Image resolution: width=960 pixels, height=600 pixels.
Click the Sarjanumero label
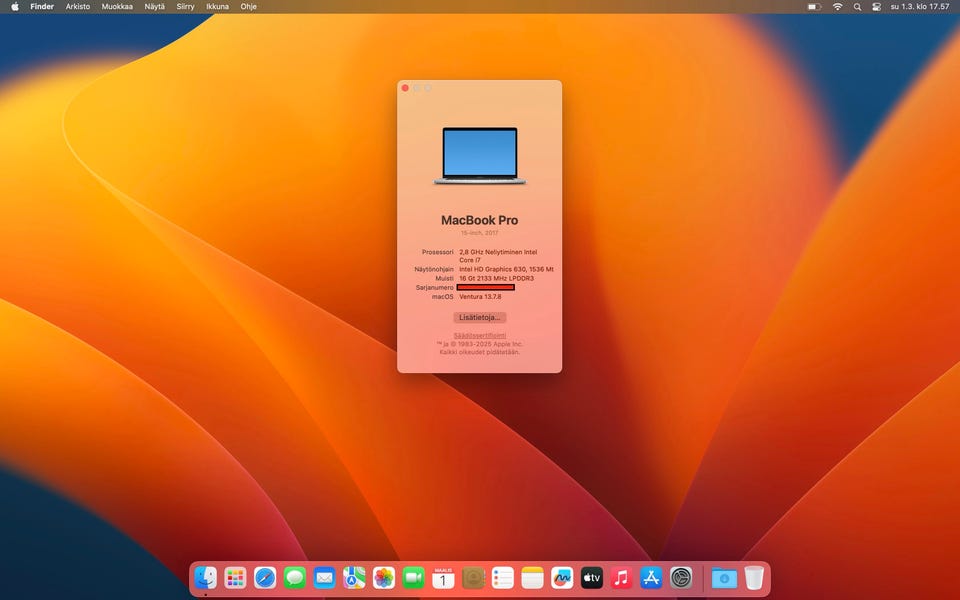pyautogui.click(x=435, y=288)
